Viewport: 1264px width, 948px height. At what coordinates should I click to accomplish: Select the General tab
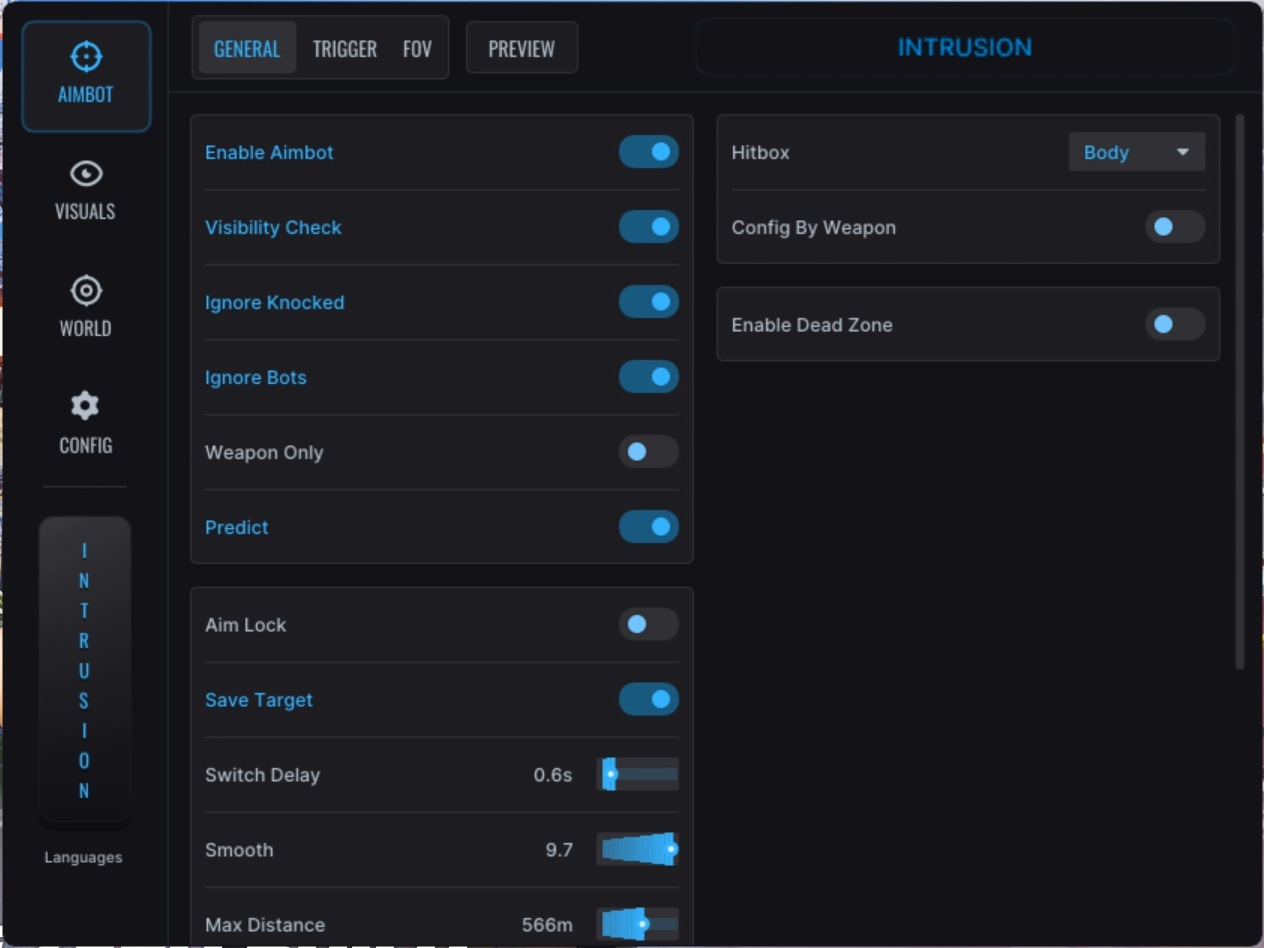pyautogui.click(x=247, y=49)
